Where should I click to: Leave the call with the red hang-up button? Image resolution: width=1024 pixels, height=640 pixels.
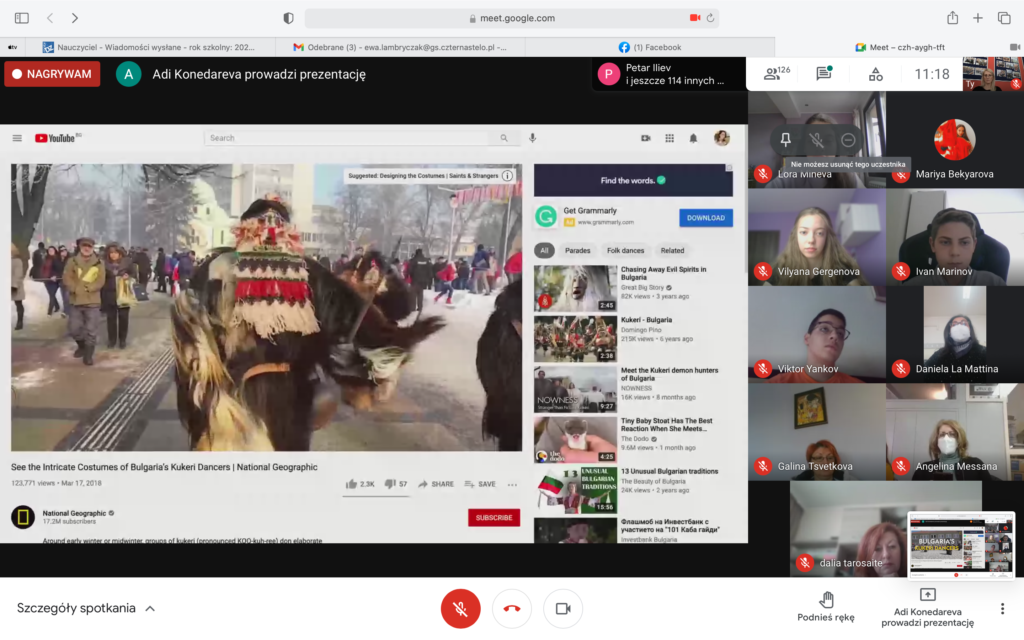512,608
